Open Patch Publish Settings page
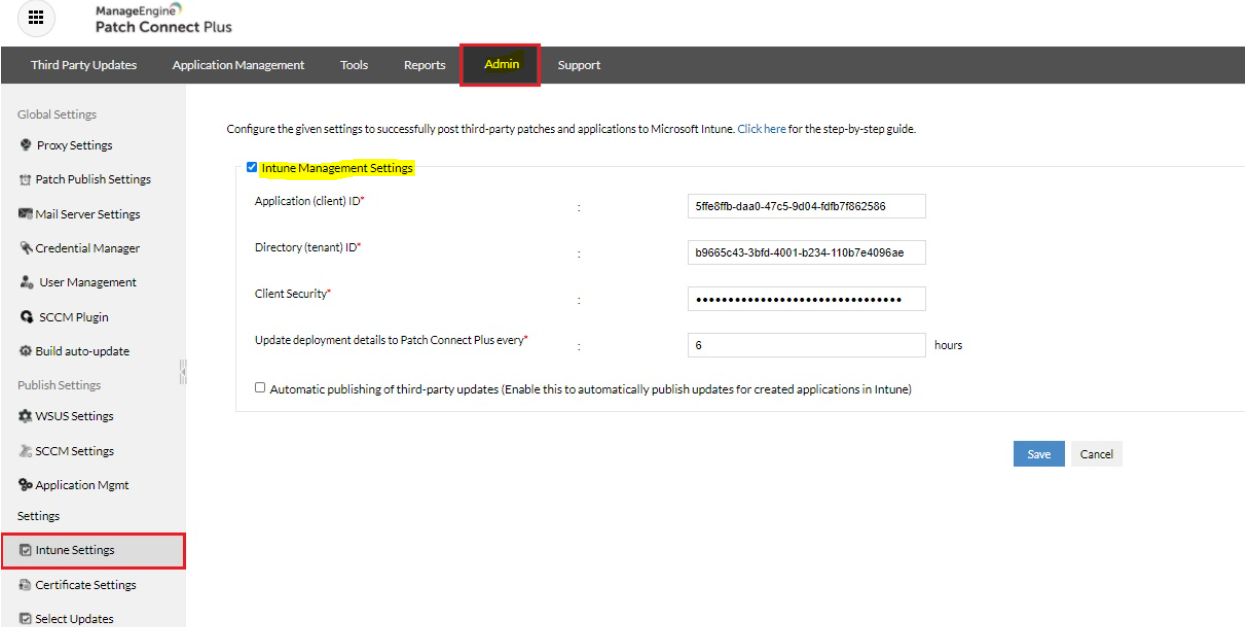Image resolution: width=1245 pixels, height=627 pixels. tap(93, 180)
